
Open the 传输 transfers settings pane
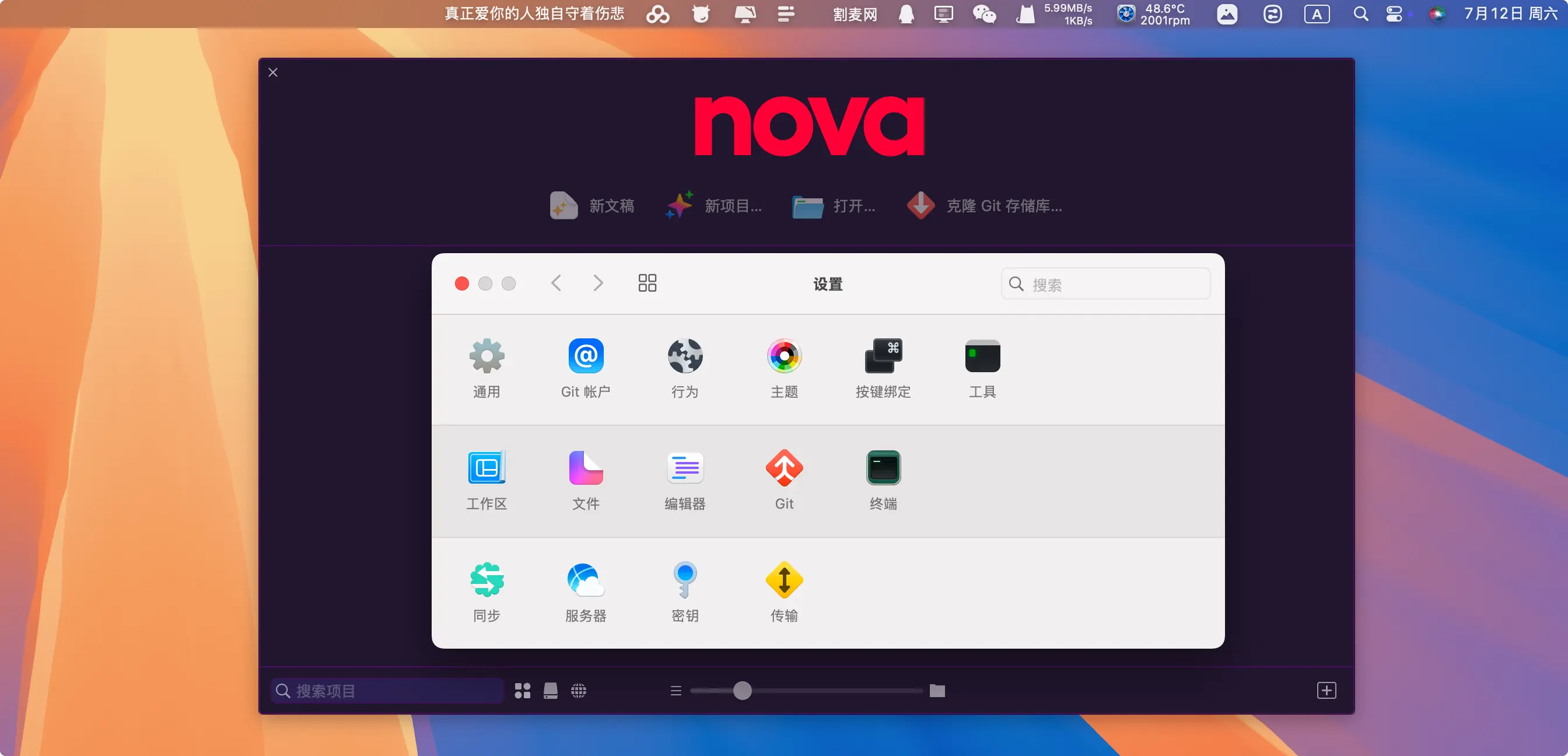pyautogui.click(x=784, y=580)
